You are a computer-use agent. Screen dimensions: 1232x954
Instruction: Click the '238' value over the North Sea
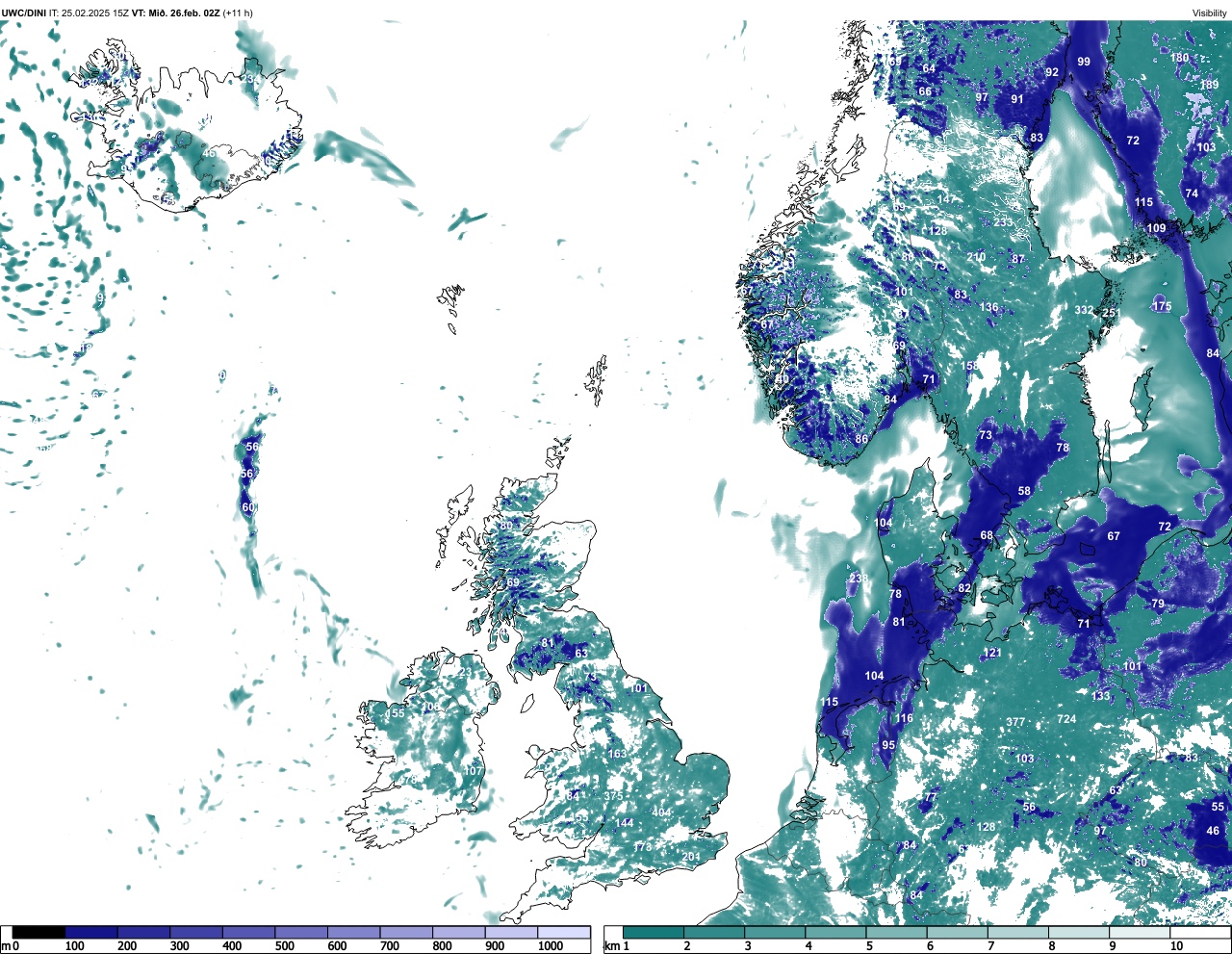[x=859, y=578]
